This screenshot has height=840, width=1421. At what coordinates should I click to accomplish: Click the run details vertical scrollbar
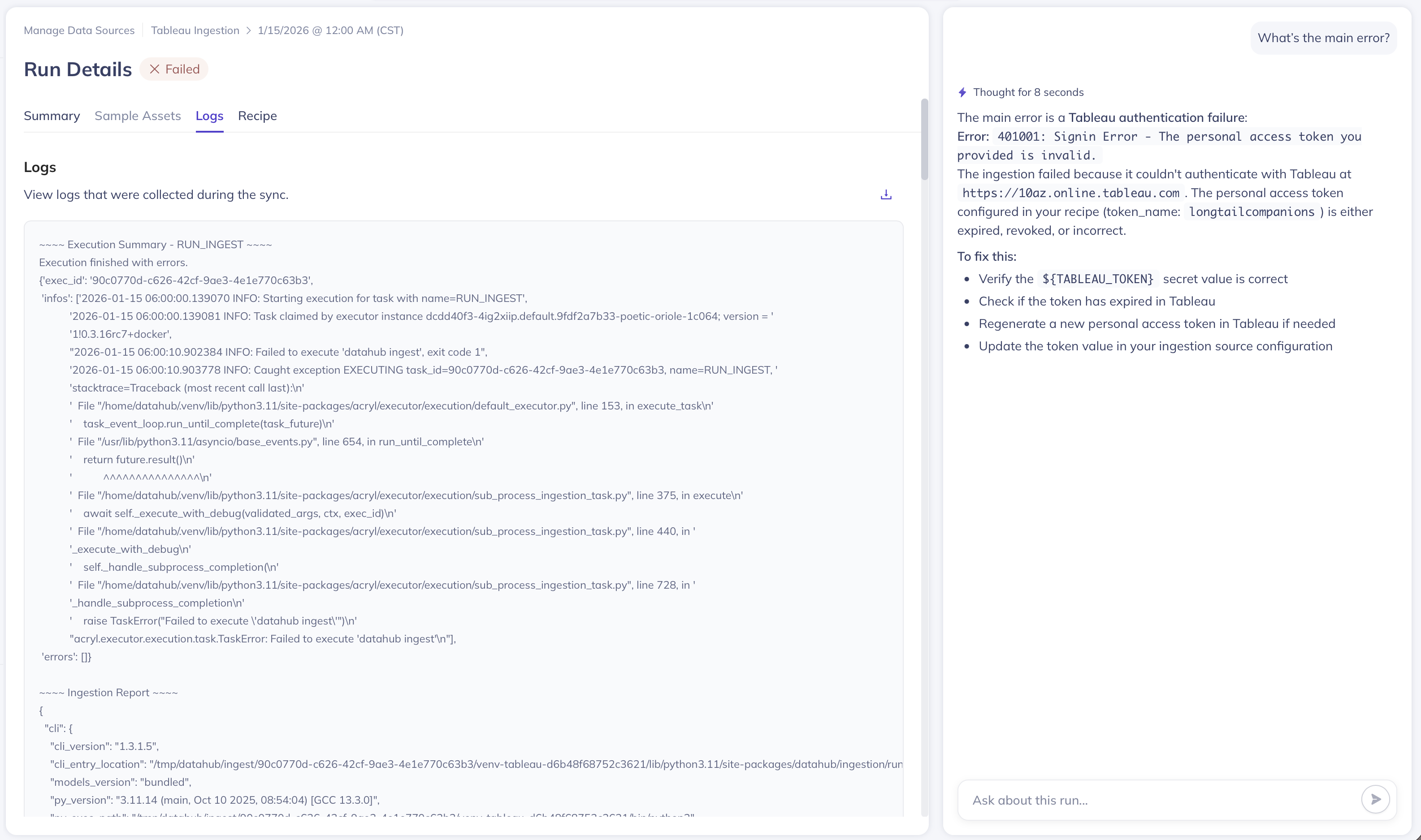pyautogui.click(x=924, y=139)
